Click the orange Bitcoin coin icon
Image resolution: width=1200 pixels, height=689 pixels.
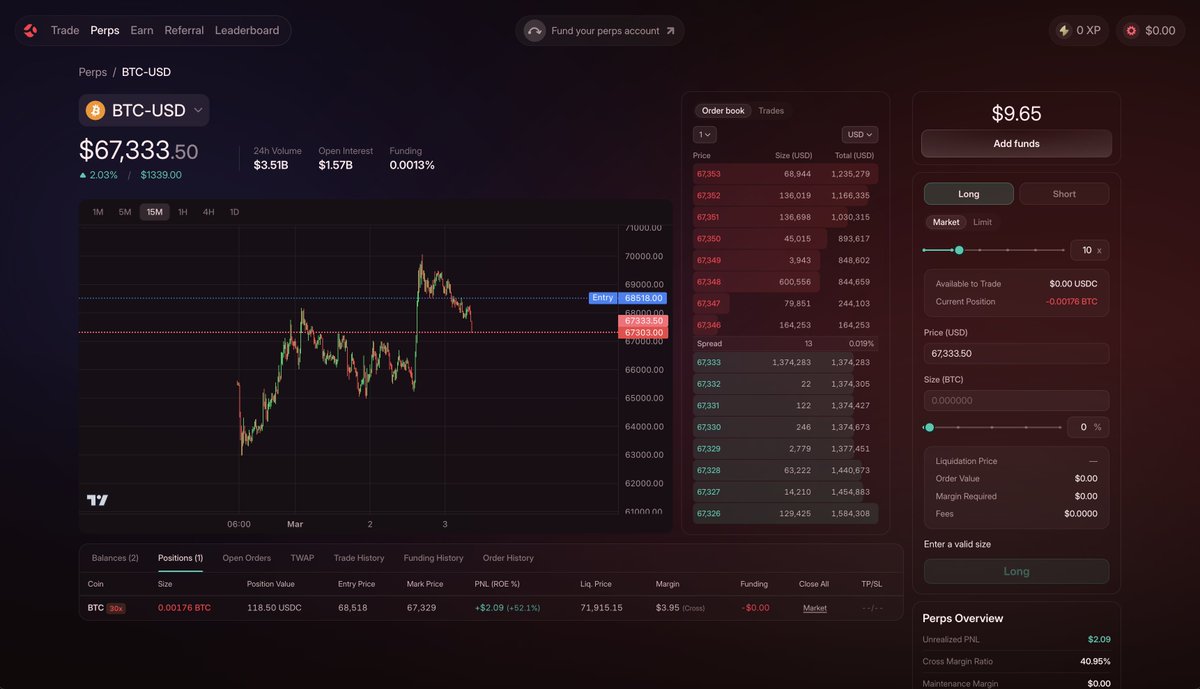[96, 110]
